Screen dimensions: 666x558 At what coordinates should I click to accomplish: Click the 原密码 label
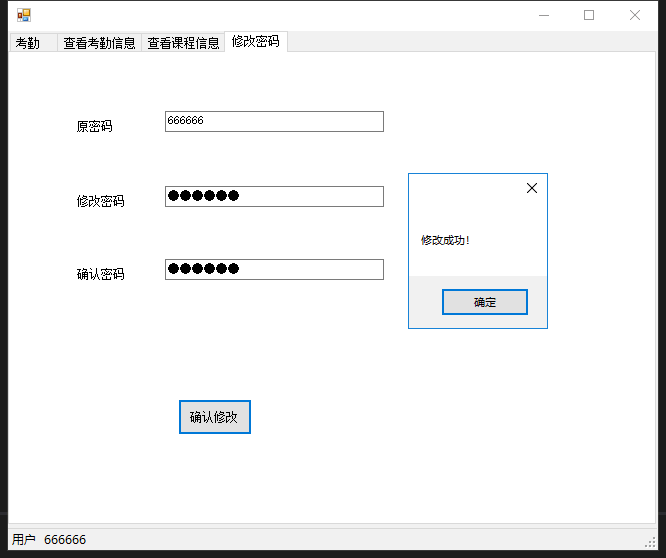[x=94, y=126]
